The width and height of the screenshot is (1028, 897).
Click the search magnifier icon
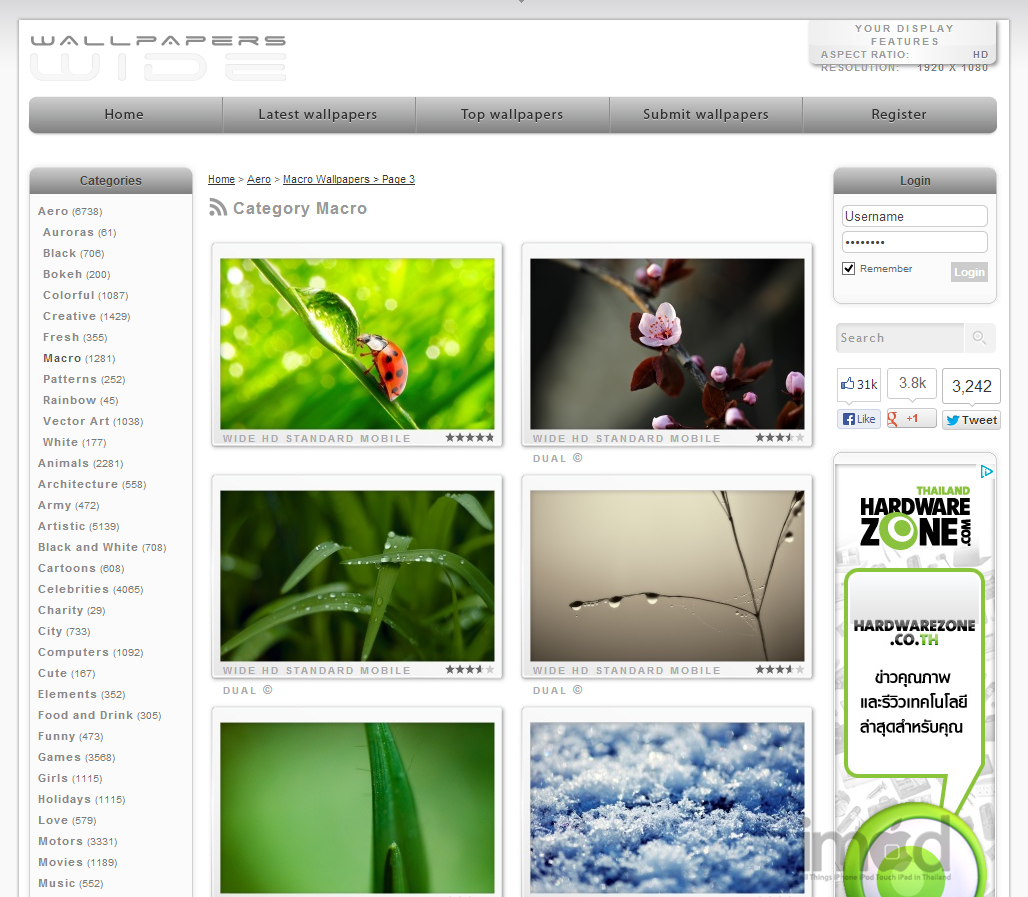979,338
